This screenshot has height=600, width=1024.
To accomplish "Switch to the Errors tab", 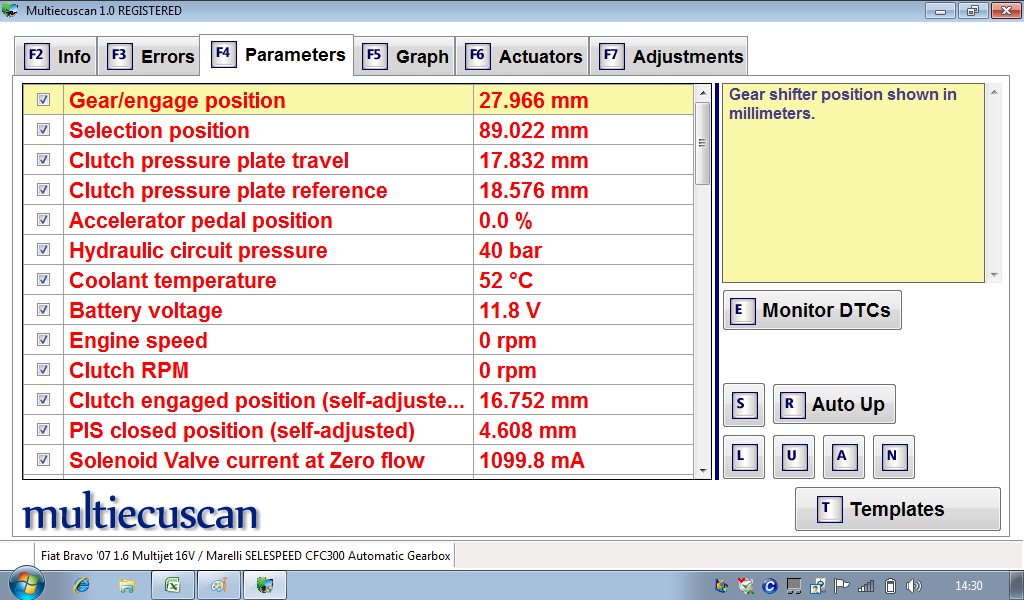I will tap(149, 56).
